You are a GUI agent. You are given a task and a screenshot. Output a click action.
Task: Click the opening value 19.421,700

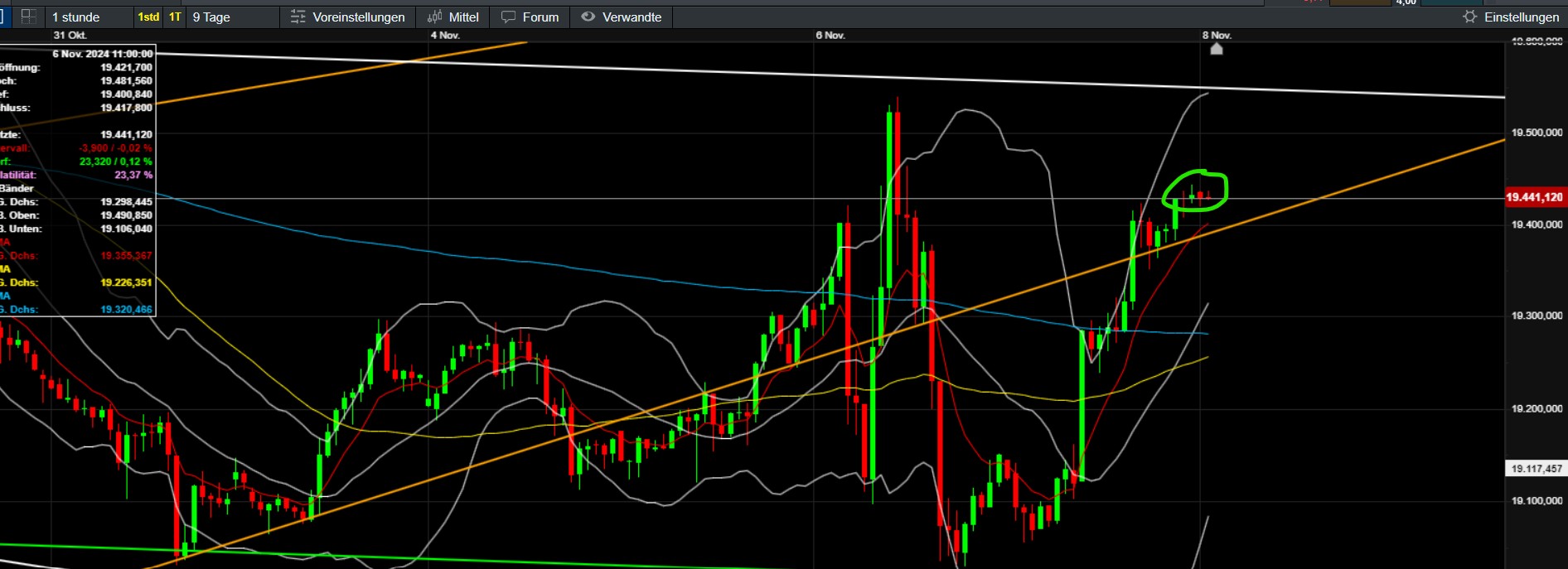coord(127,67)
